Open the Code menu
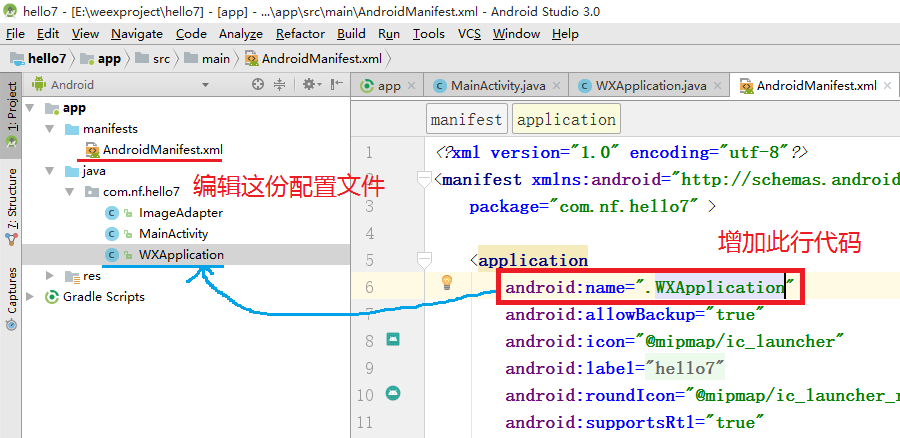The height and width of the screenshot is (438, 900). click(x=191, y=34)
